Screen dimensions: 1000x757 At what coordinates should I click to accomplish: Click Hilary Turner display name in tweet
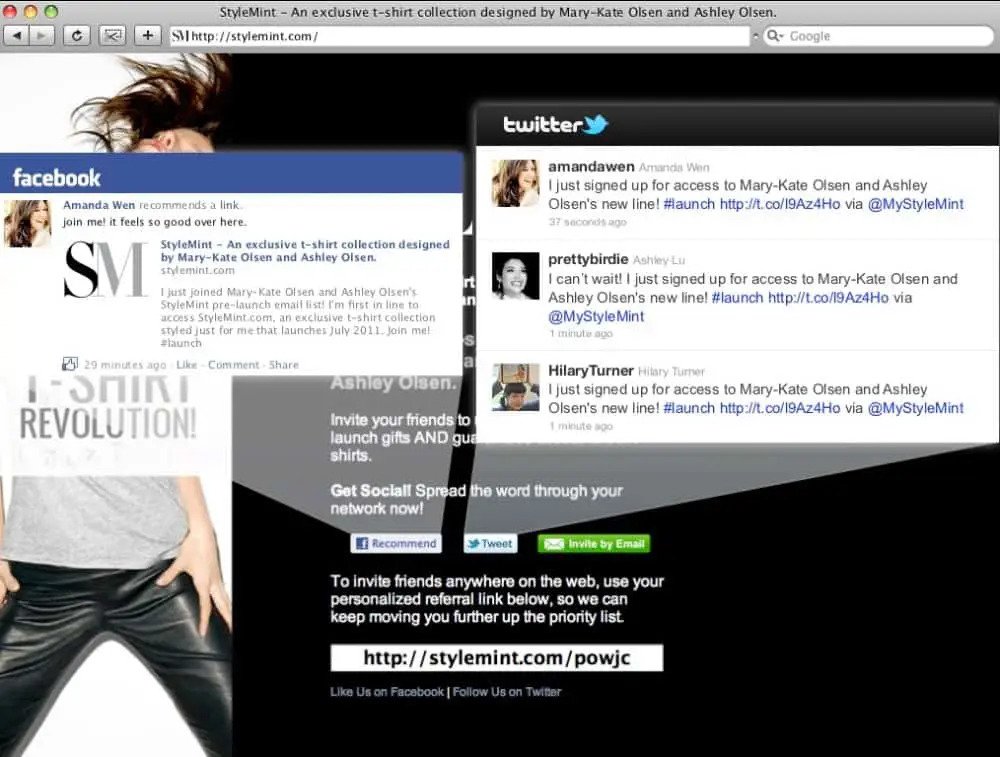pos(671,372)
